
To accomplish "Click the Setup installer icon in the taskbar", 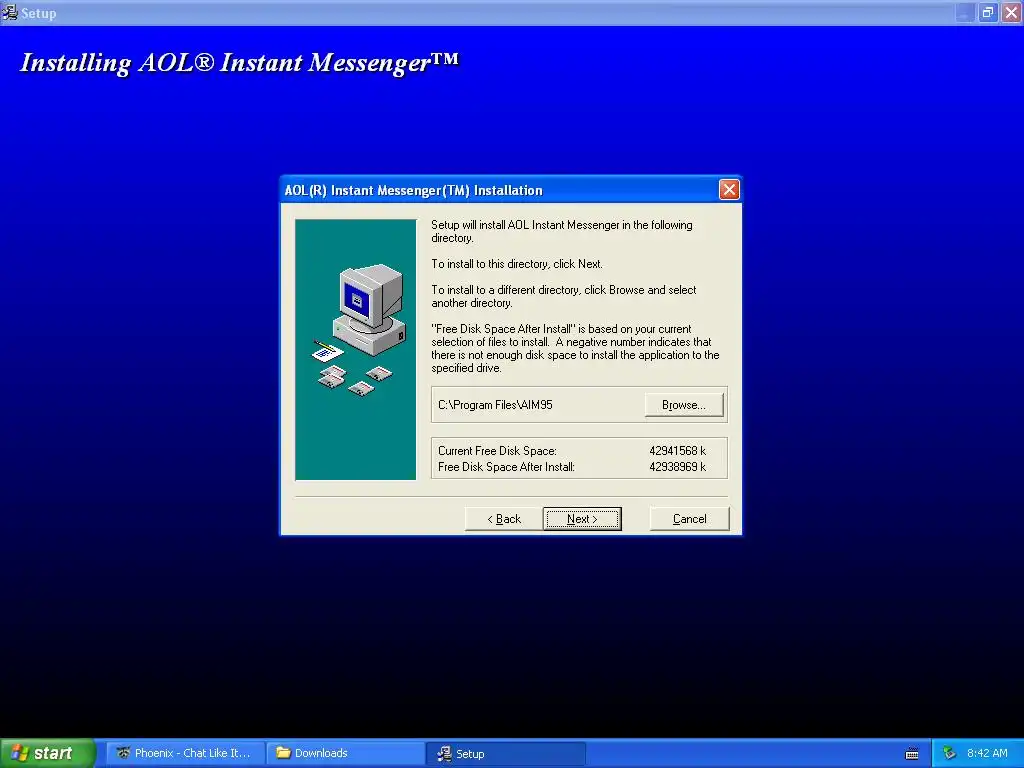I will coord(444,753).
